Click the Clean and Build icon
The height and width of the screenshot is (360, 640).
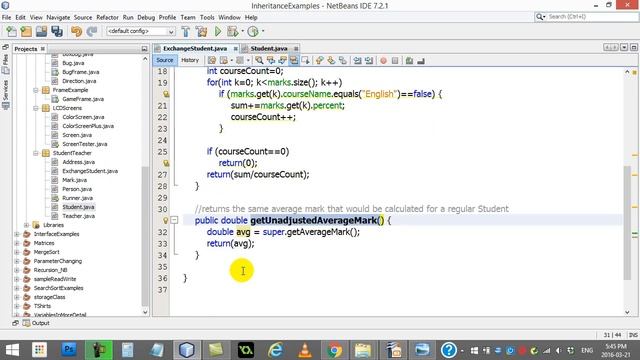pyautogui.click(x=201, y=31)
